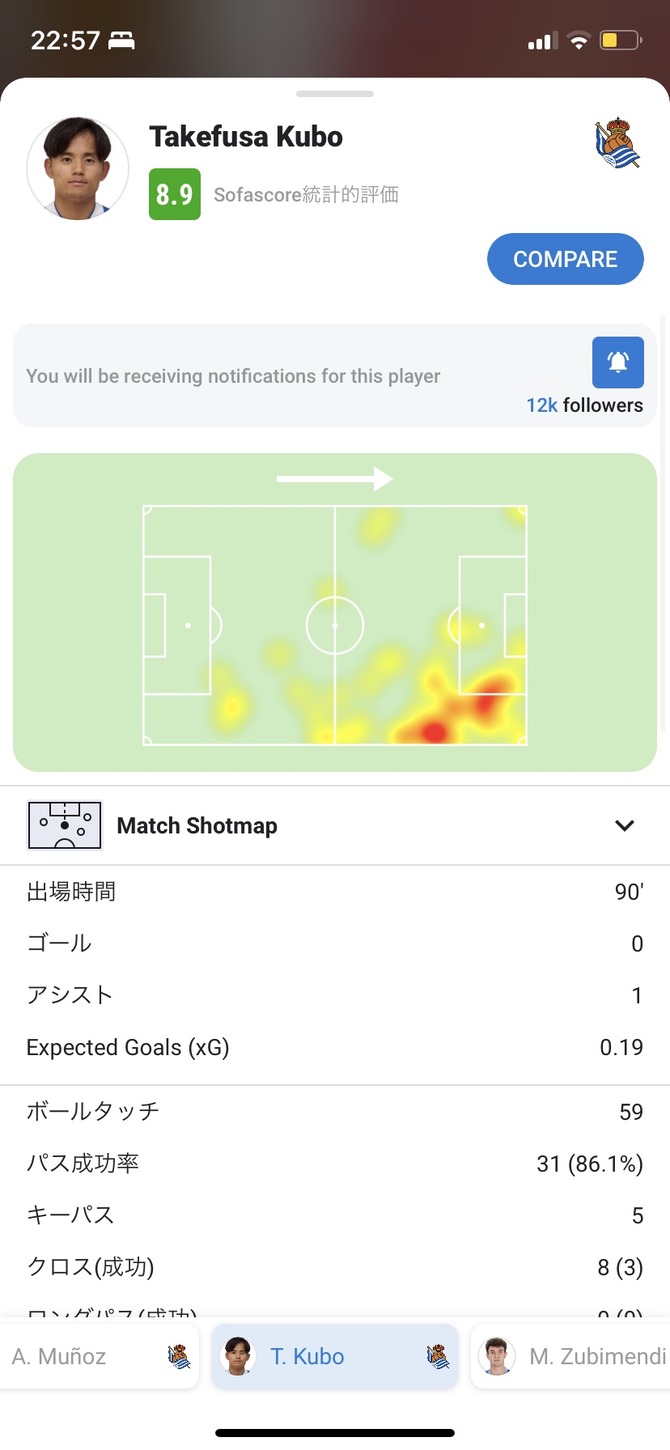The image size is (670, 1450).
Task: Tap the white direction arrow above heatmap
Action: coord(334,479)
